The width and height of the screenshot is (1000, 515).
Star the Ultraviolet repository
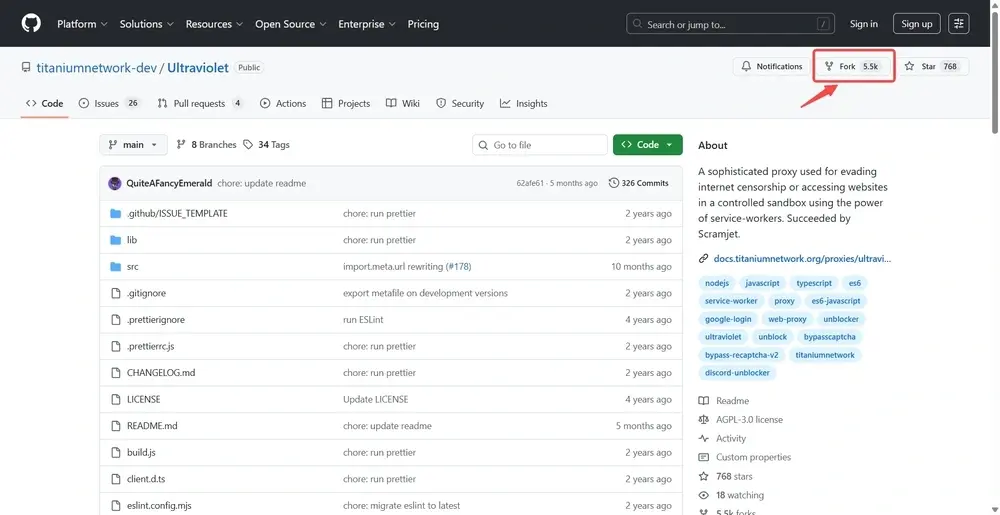coord(931,66)
